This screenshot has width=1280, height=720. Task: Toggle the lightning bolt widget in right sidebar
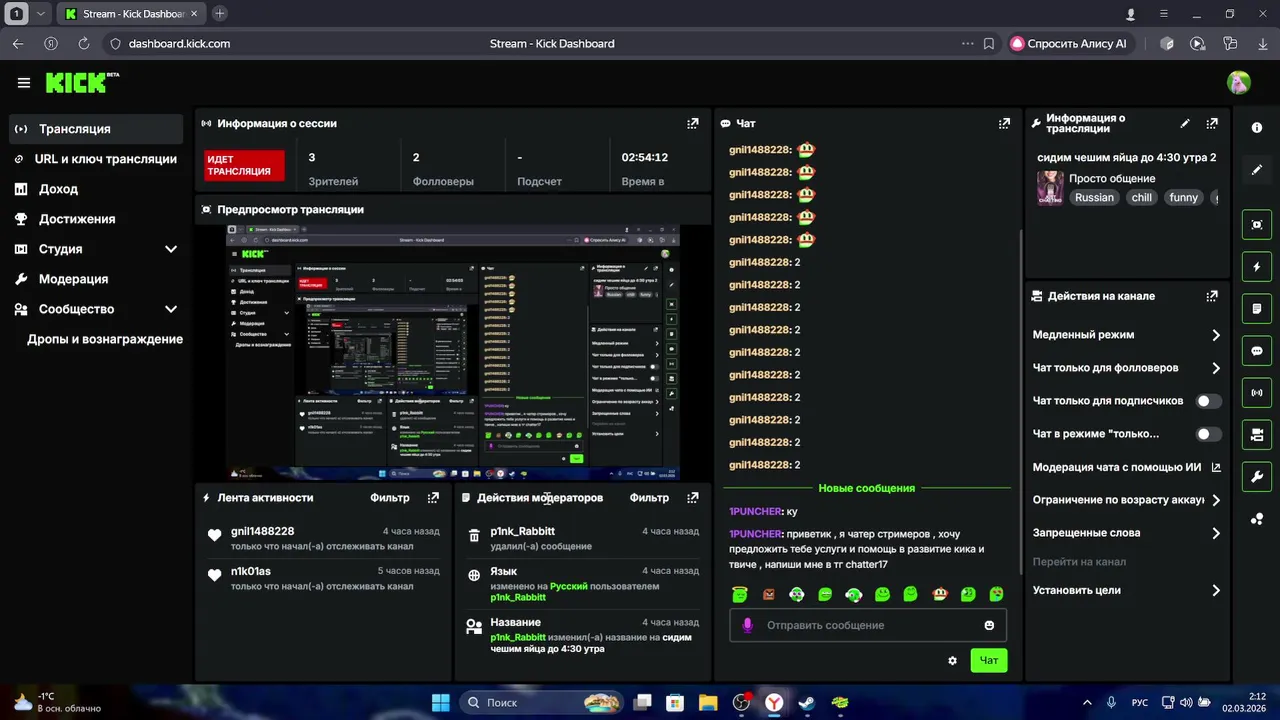[x=1257, y=267]
